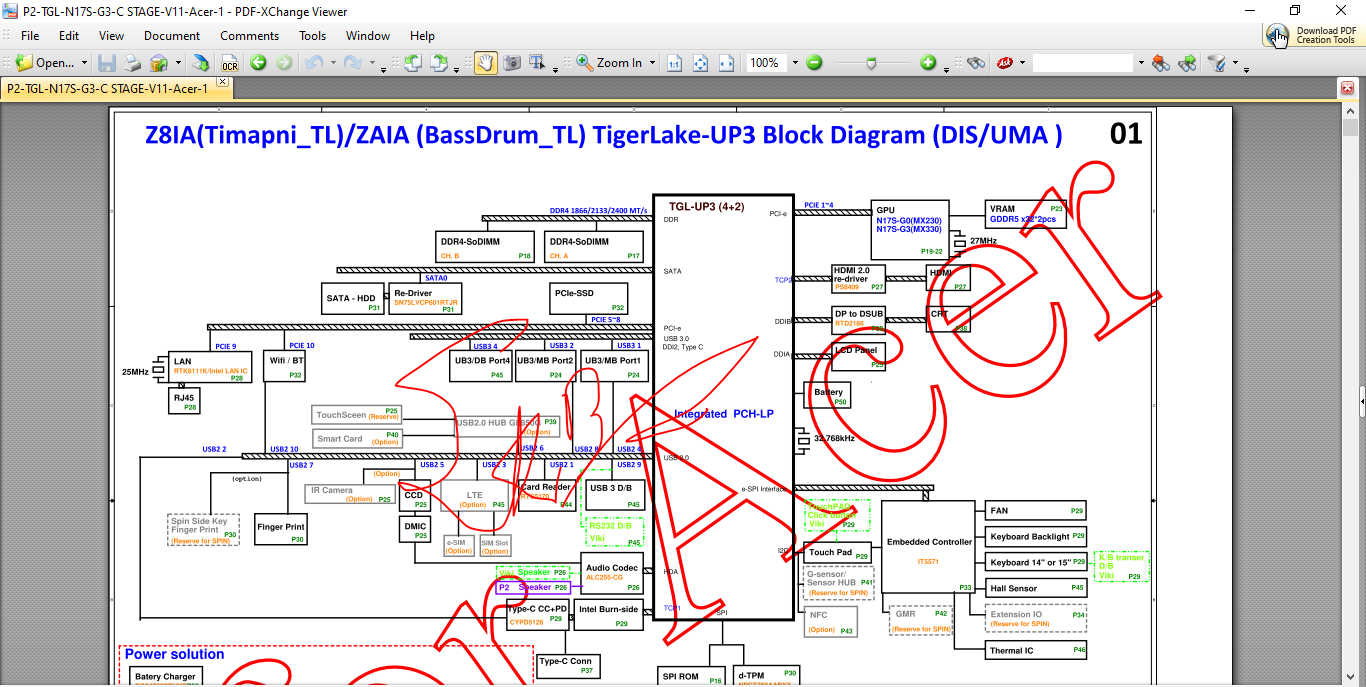Click the 100% zoom level field
The image size is (1366, 687).
tap(765, 63)
